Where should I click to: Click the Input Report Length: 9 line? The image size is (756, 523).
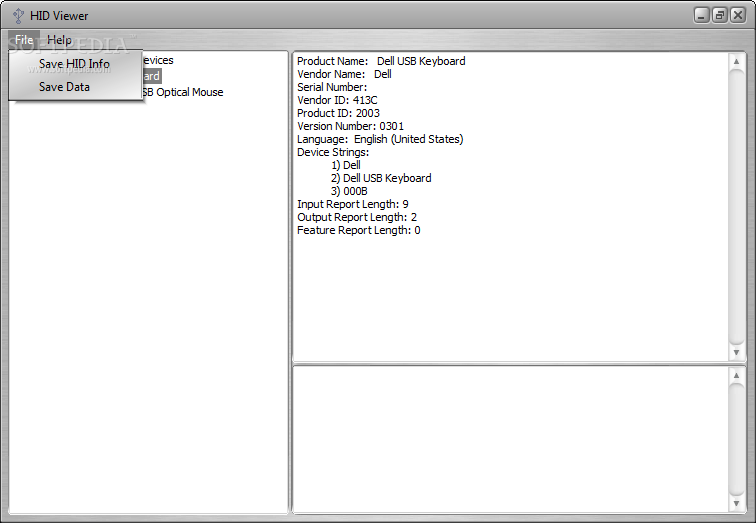coord(353,204)
